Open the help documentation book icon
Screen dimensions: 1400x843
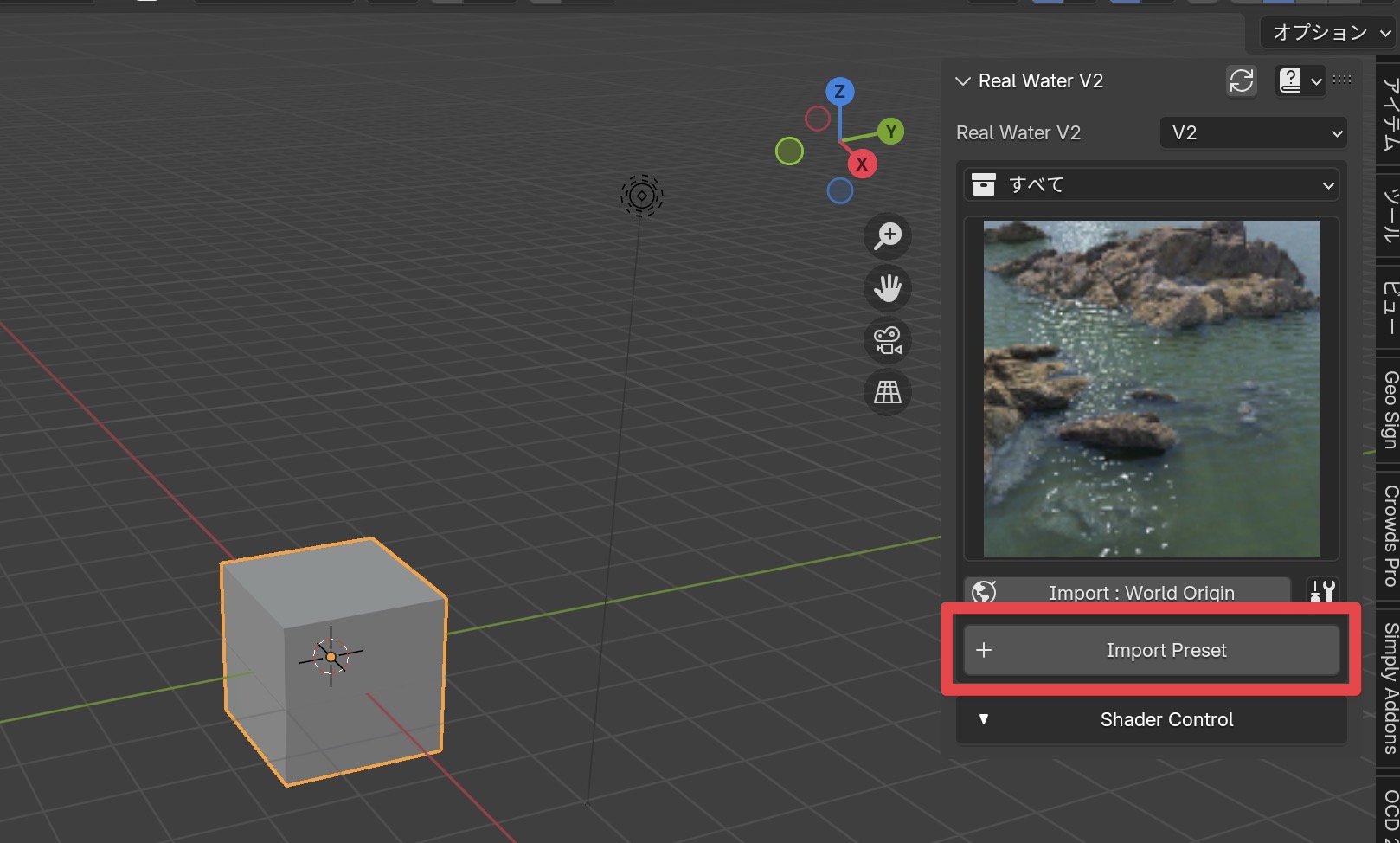pyautogui.click(x=1291, y=80)
